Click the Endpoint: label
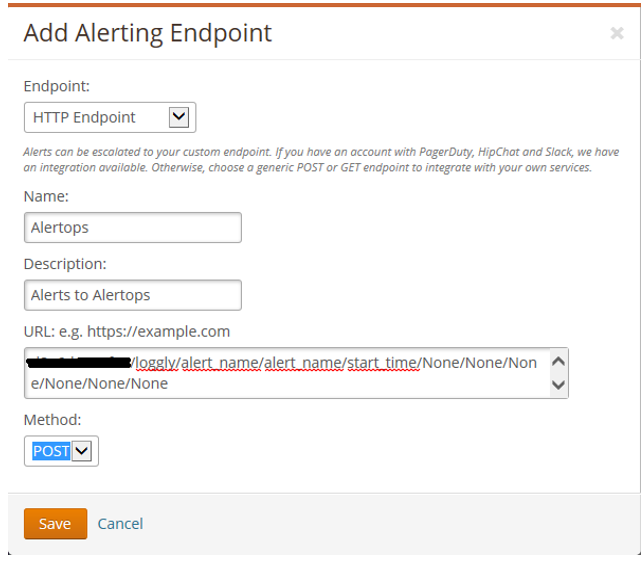Screen dimensions: 643x574 (57, 87)
